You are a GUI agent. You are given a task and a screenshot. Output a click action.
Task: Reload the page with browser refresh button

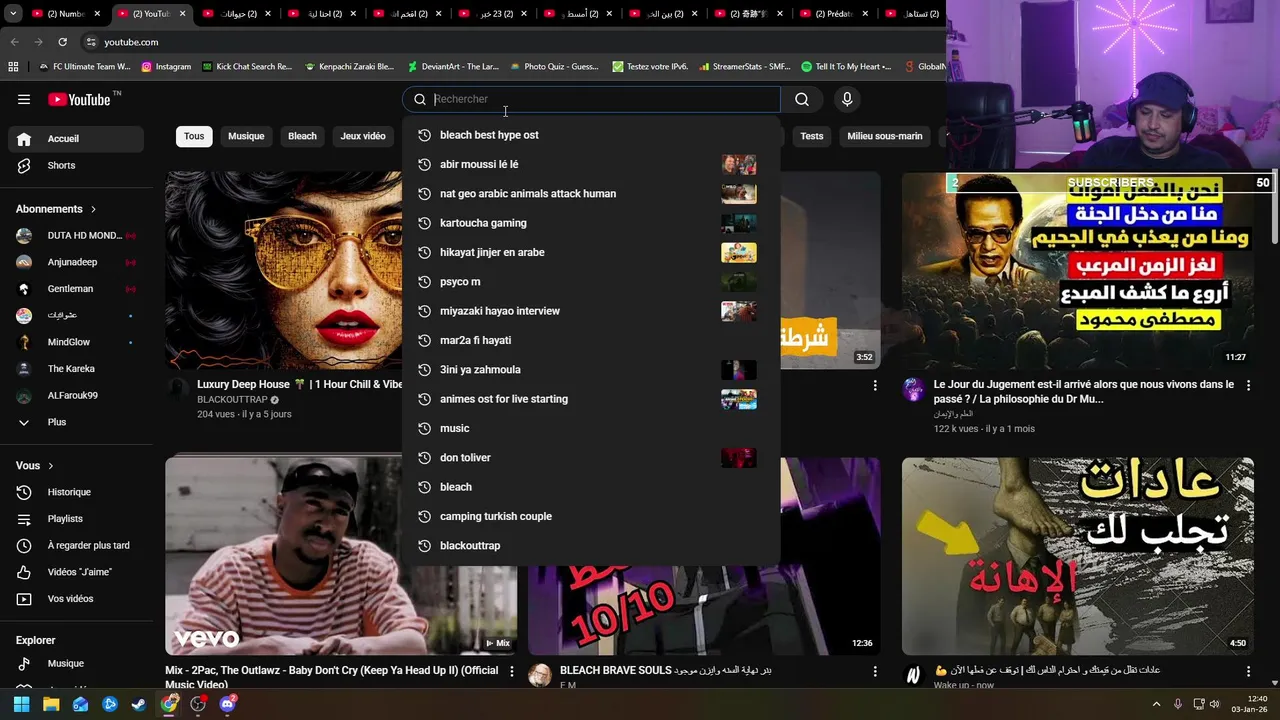coord(62,42)
